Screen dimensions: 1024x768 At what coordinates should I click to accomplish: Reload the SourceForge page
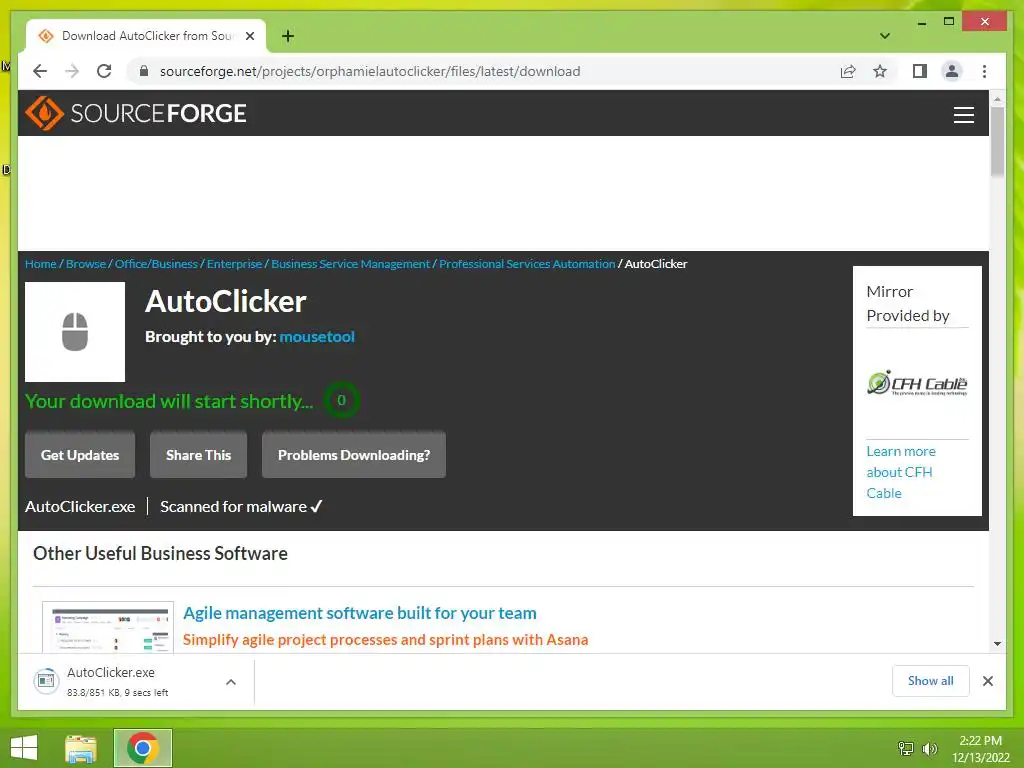pyautogui.click(x=104, y=71)
